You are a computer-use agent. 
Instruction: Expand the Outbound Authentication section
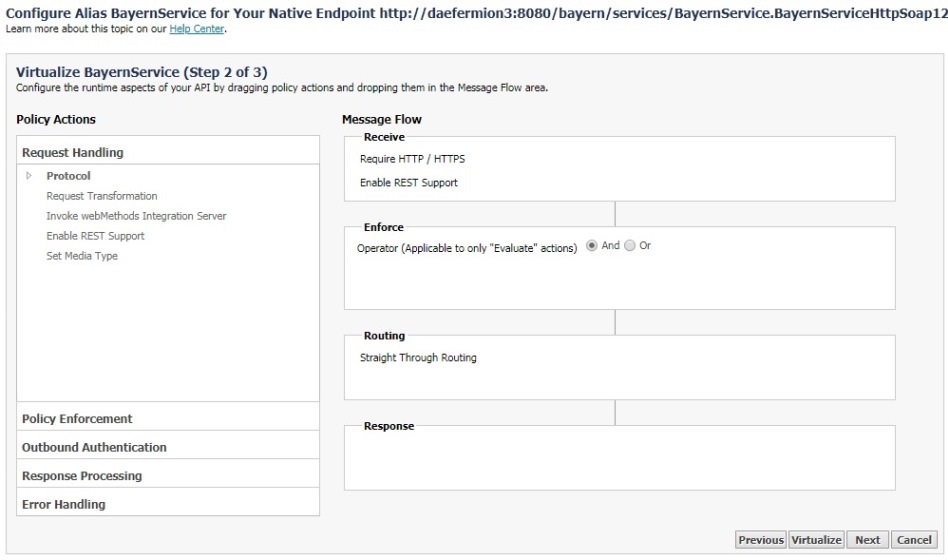[168, 447]
